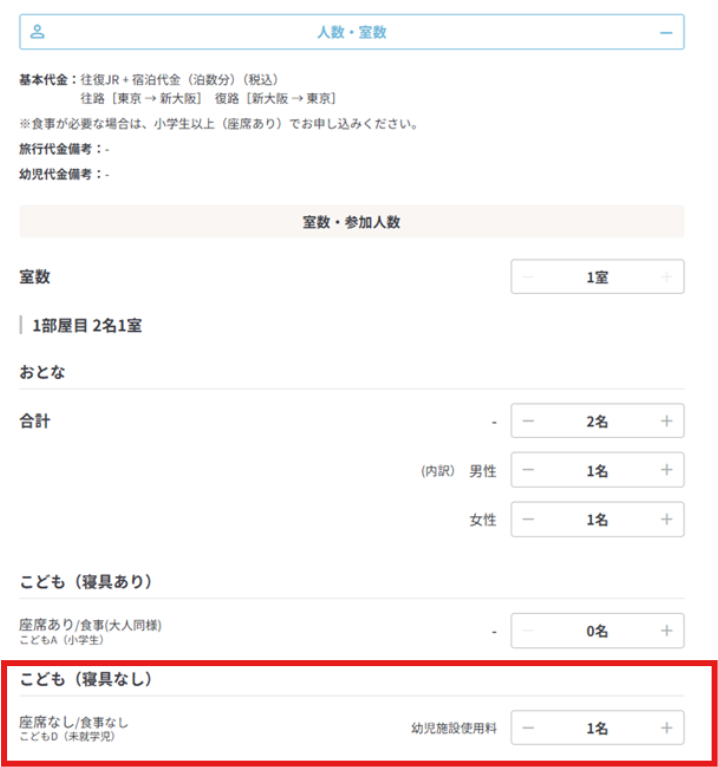Click the 合計 value field showing 2名
The width and height of the screenshot is (718, 767).
pos(597,421)
